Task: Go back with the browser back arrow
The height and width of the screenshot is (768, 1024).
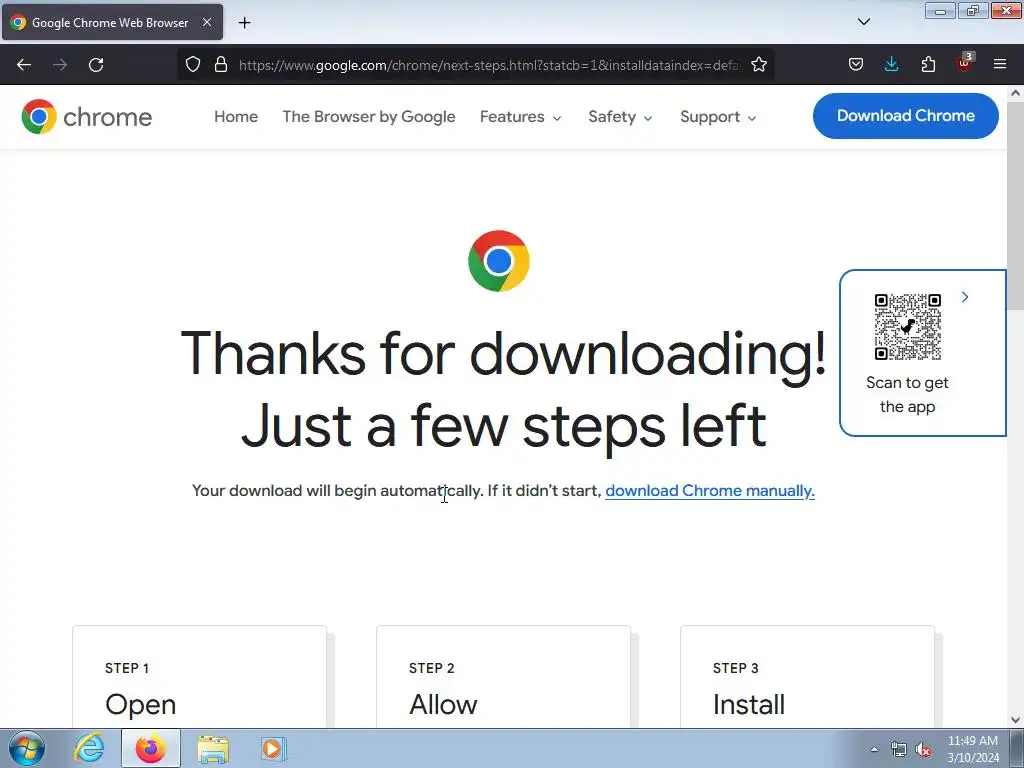Action: tap(24, 65)
